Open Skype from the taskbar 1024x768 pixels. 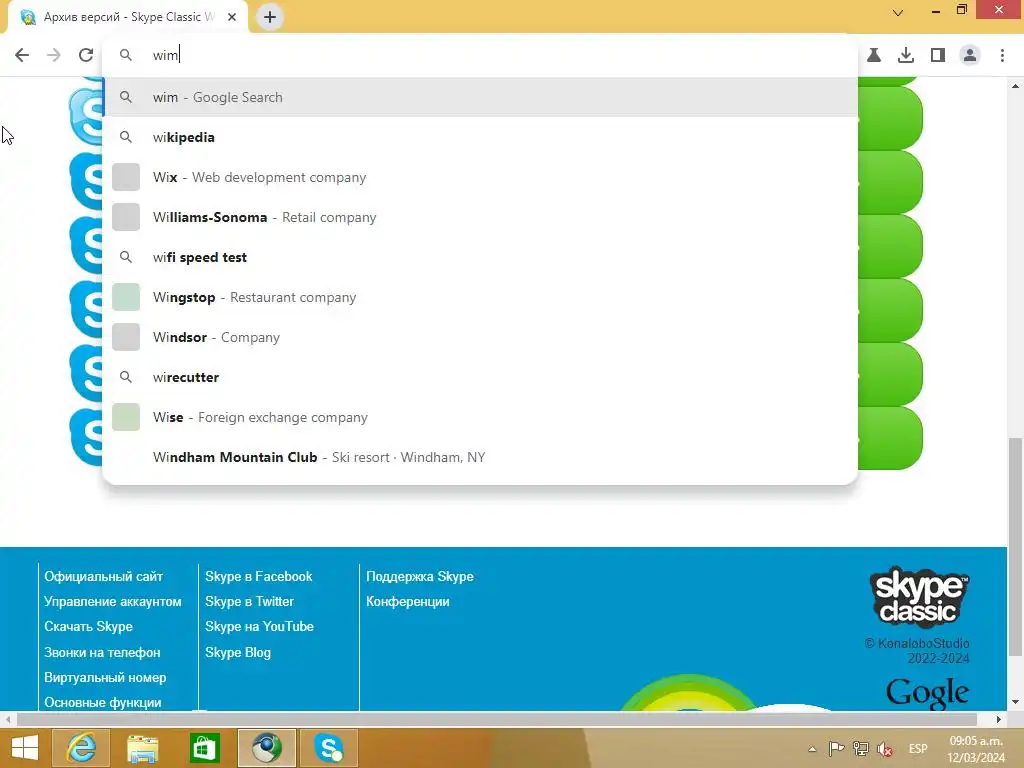328,748
